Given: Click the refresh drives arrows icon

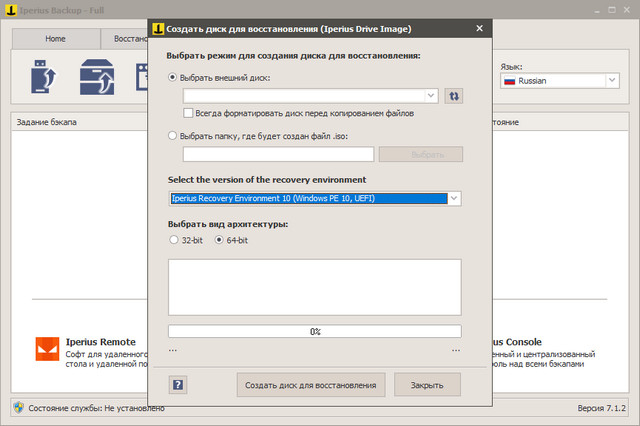Looking at the screenshot, I should tap(453, 96).
